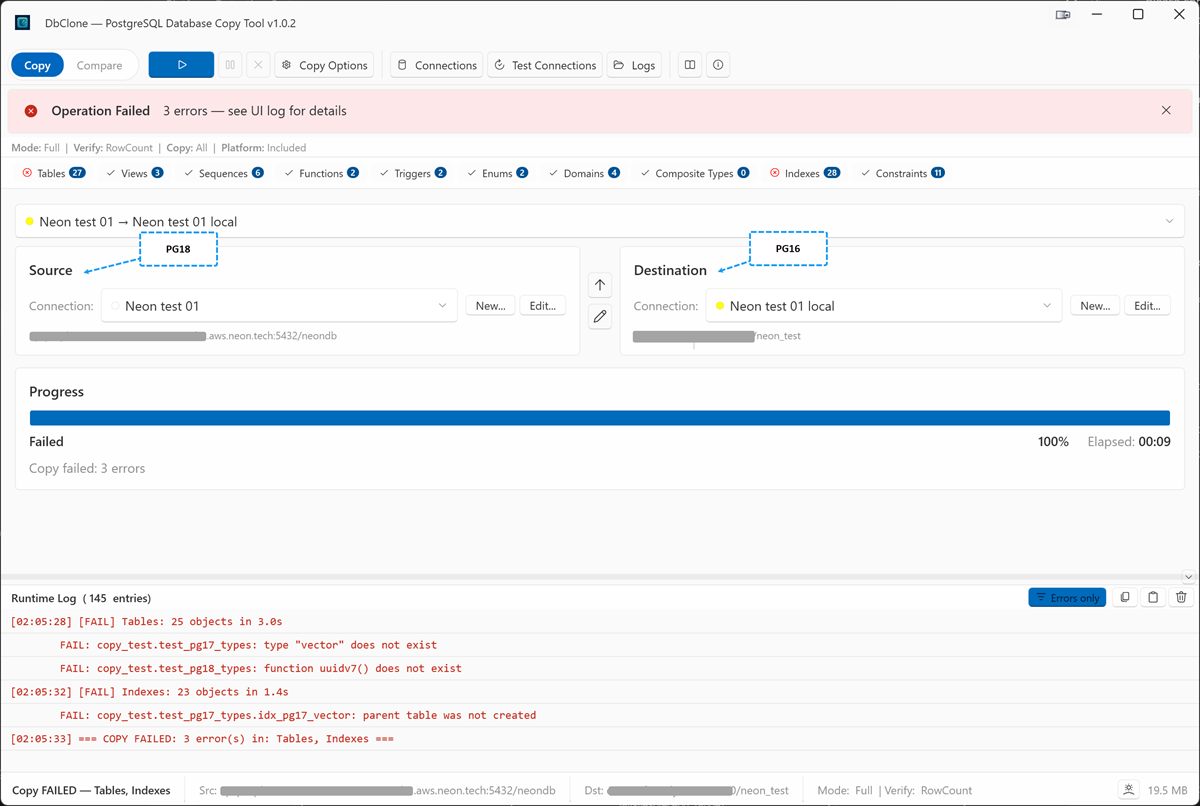Click the pause icon in the toolbar
Viewport: 1200px width, 806px height.
[x=230, y=65]
